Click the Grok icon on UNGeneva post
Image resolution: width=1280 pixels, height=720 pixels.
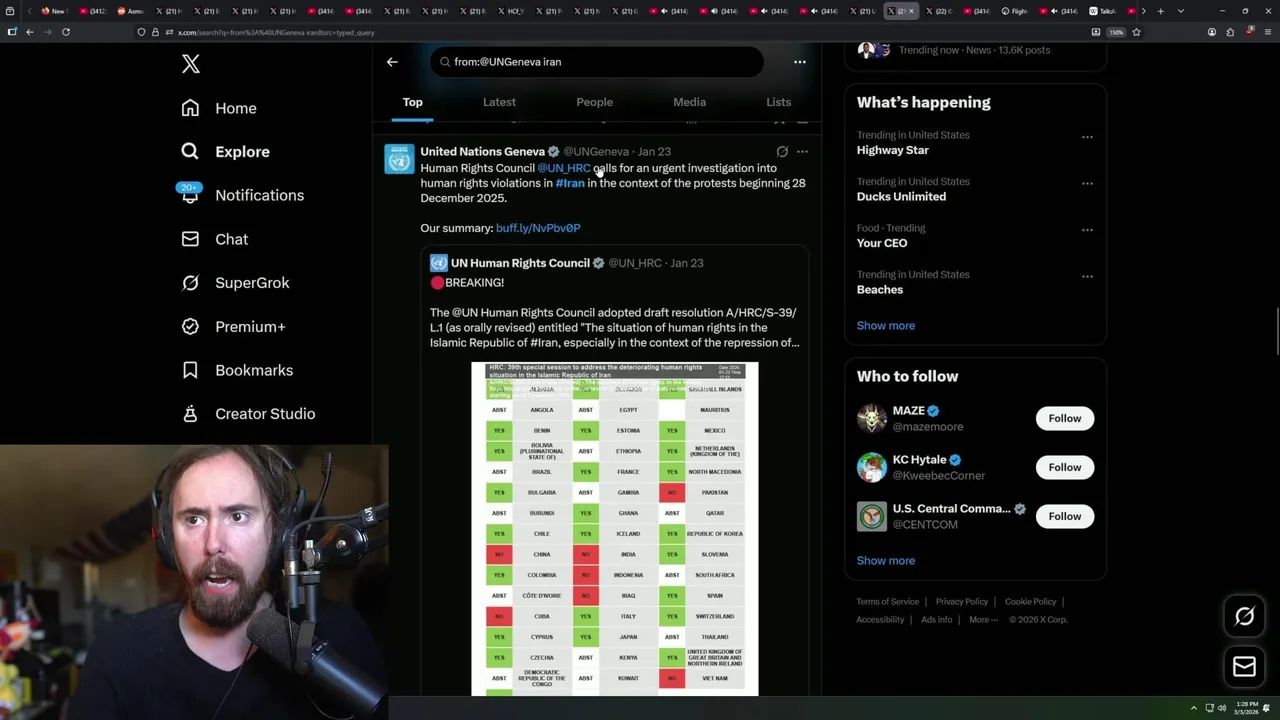tap(782, 152)
